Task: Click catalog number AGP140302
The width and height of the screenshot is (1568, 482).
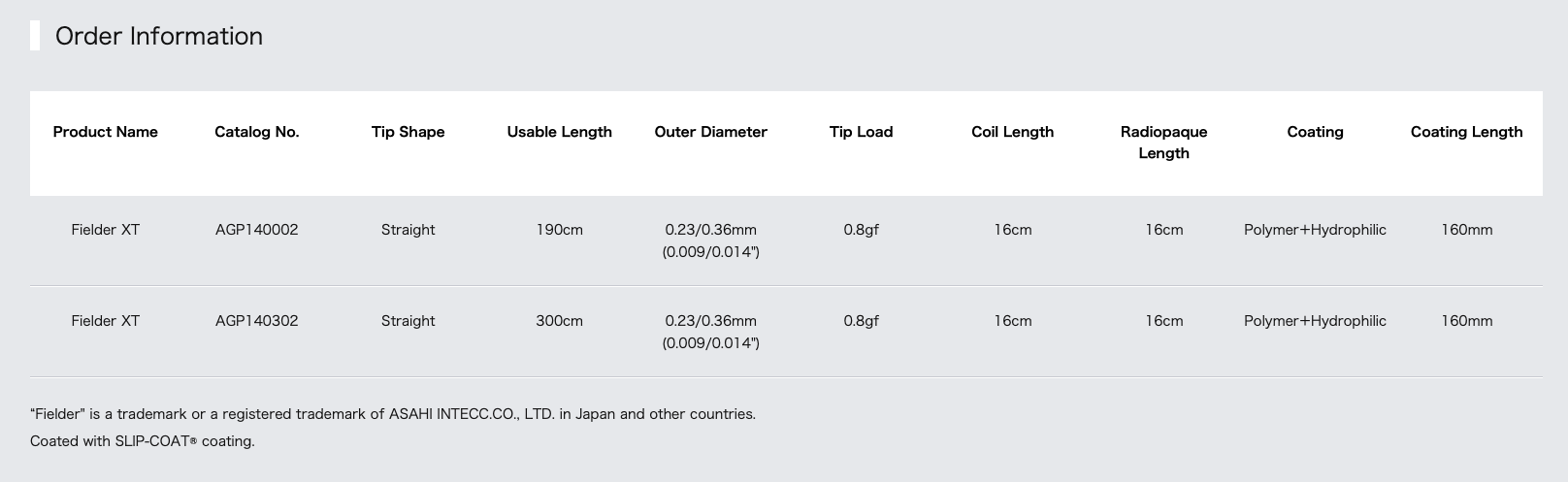Action: [x=256, y=321]
